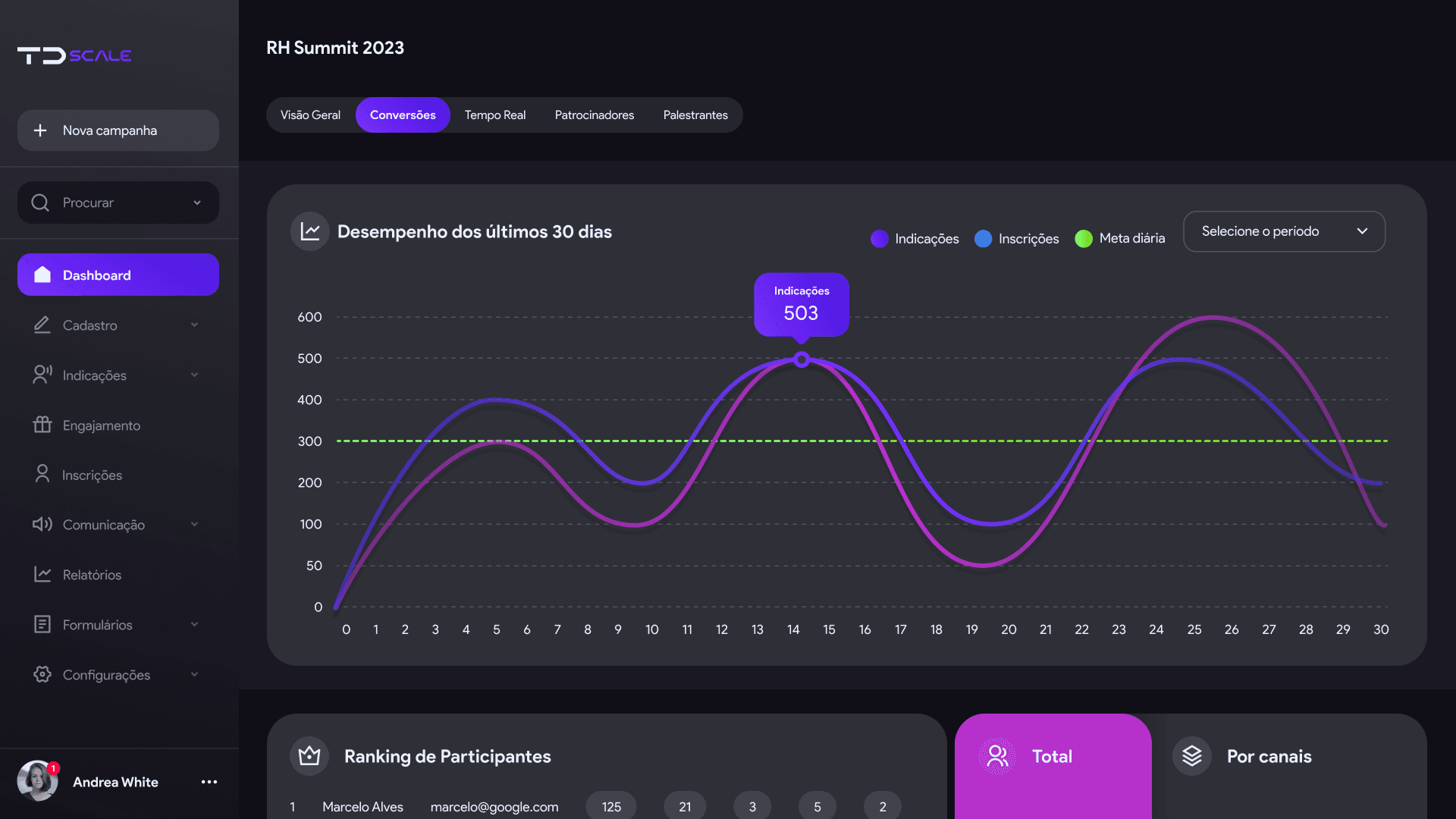Click the chart icon beside Desempenho title
Screen dimensions: 1456x819
[309, 231]
